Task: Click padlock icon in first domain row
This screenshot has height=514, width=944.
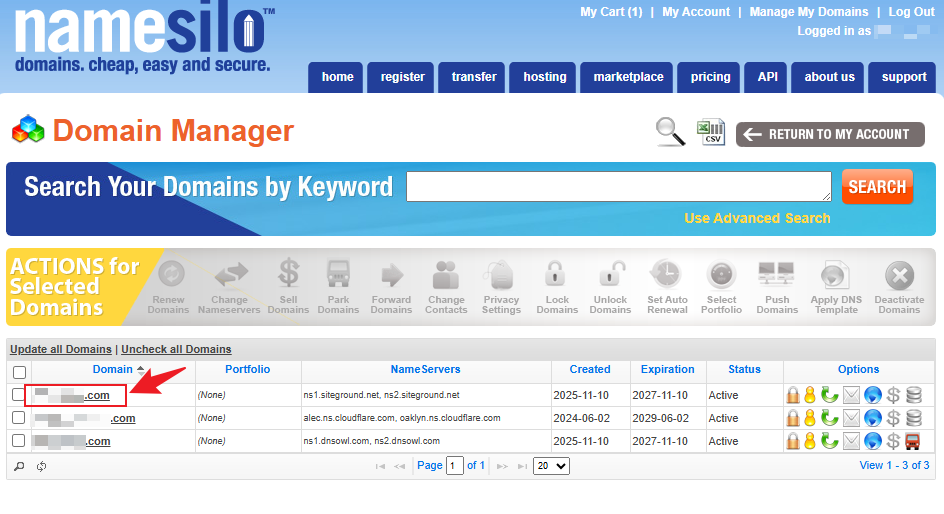Action: point(793,395)
